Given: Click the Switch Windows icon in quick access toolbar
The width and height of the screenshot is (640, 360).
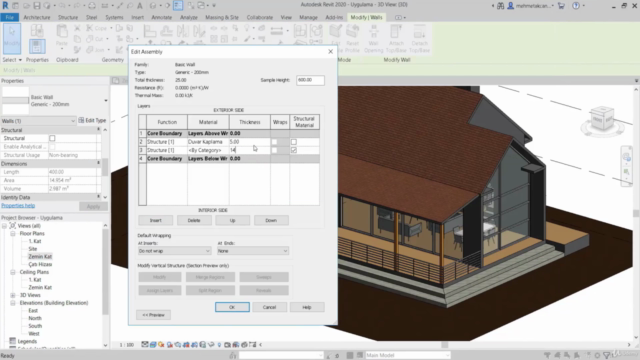Looking at the screenshot, I should tap(201, 6).
